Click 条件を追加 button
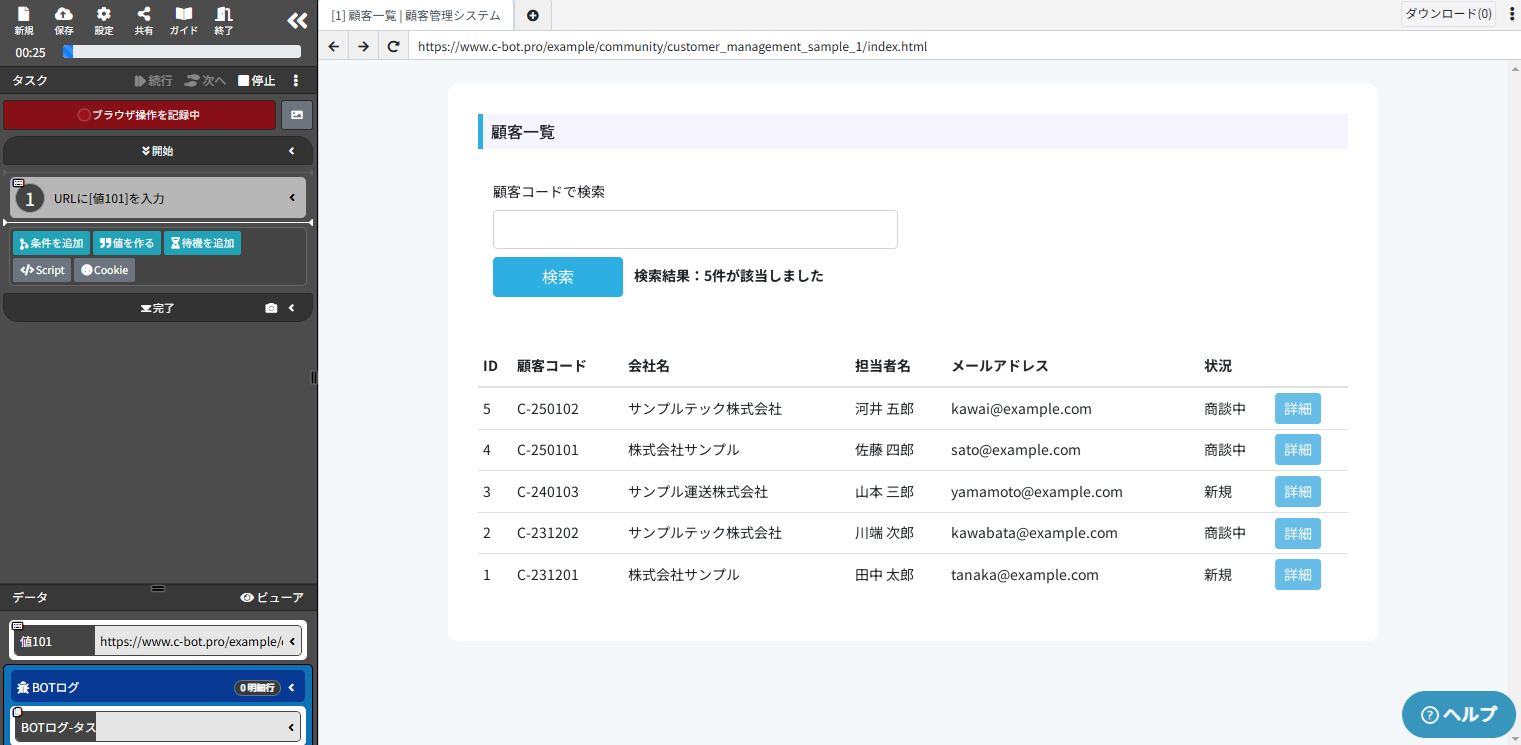Image resolution: width=1521 pixels, height=745 pixels. click(51, 243)
